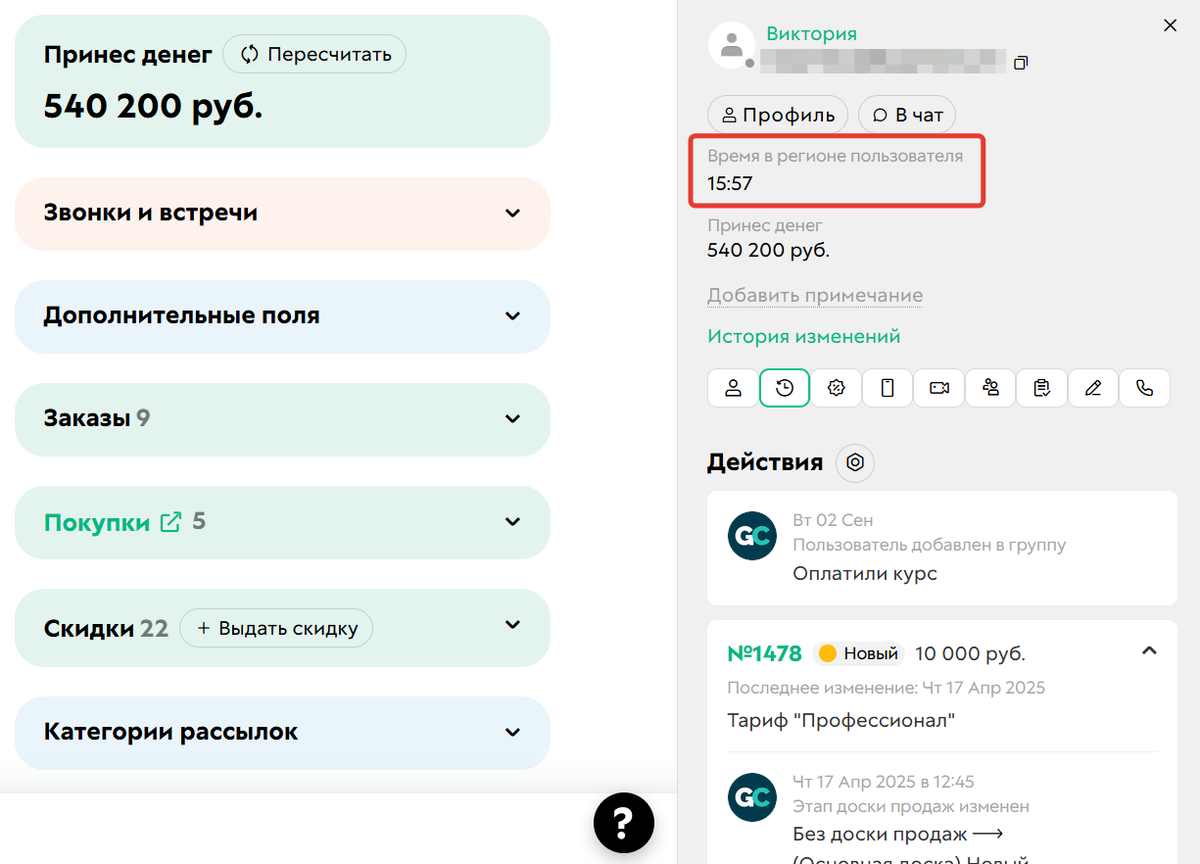Image resolution: width=1200 pixels, height=864 pixels.
Task: Open the Профиль tab
Action: (777, 114)
